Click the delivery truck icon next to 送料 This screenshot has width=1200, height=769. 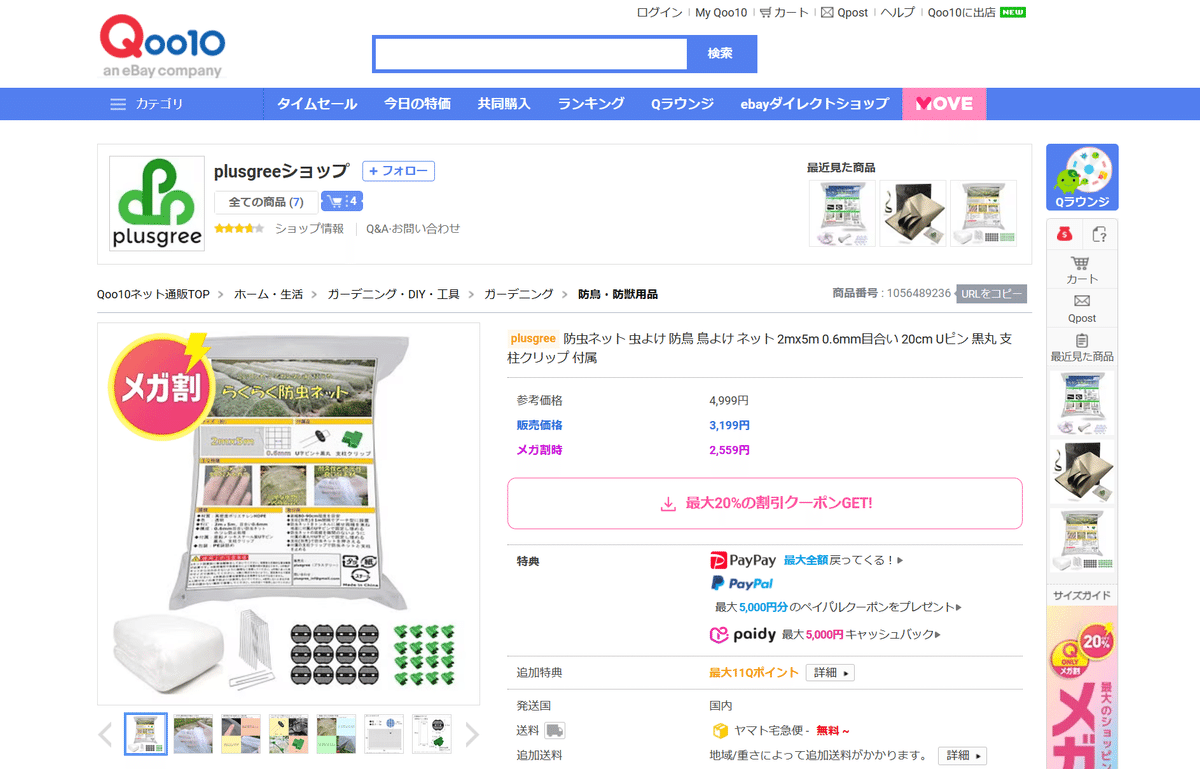(554, 731)
